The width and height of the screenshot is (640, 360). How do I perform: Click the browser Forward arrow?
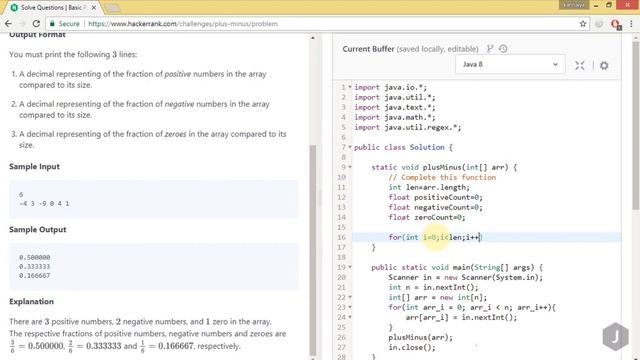coord(22,24)
